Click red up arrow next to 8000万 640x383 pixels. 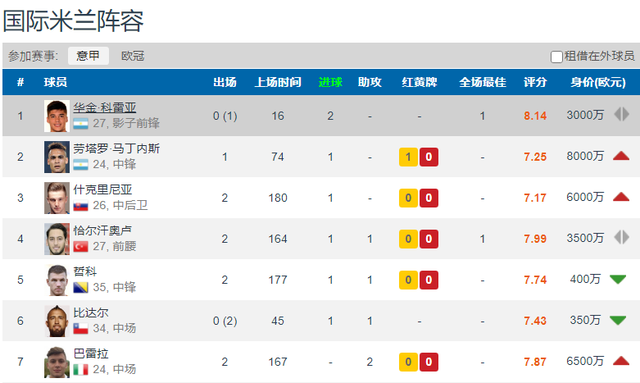pyautogui.click(x=621, y=156)
